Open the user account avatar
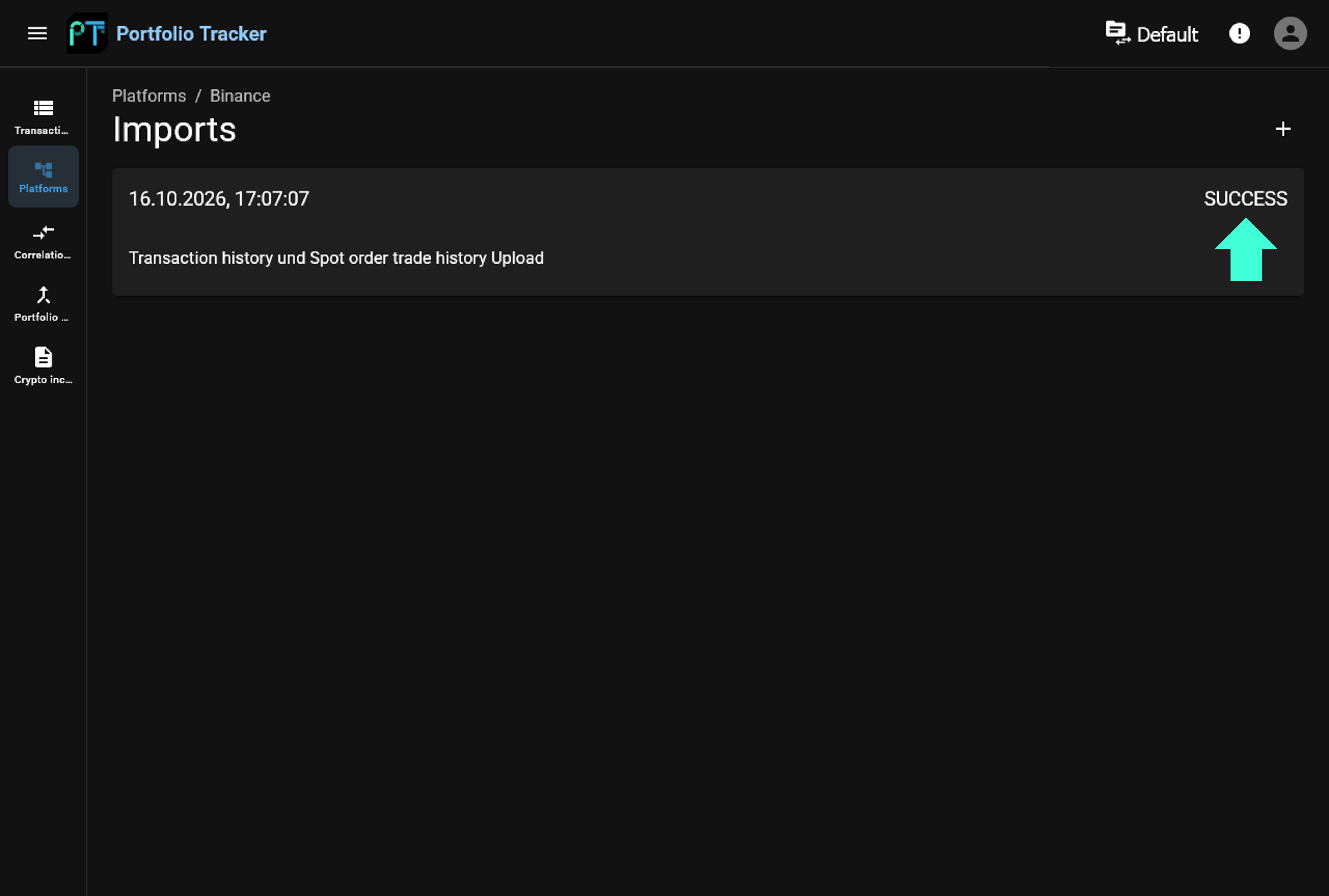The height and width of the screenshot is (896, 1329). pos(1290,34)
